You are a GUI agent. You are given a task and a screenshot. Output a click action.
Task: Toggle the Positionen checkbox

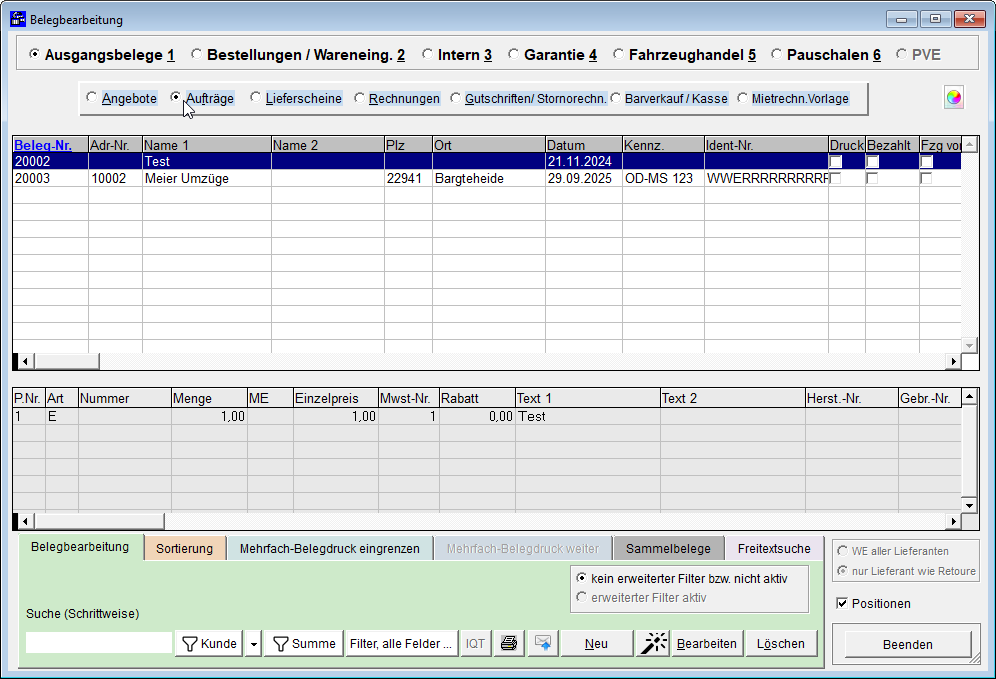pyautogui.click(x=842, y=603)
